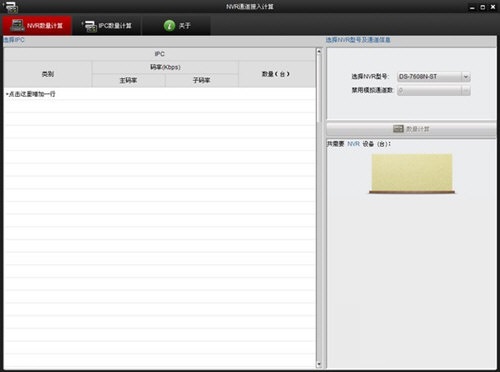Image resolution: width=500 pixels, height=372 pixels.
Task: Click the 主码率 column header
Action: [x=128, y=80]
